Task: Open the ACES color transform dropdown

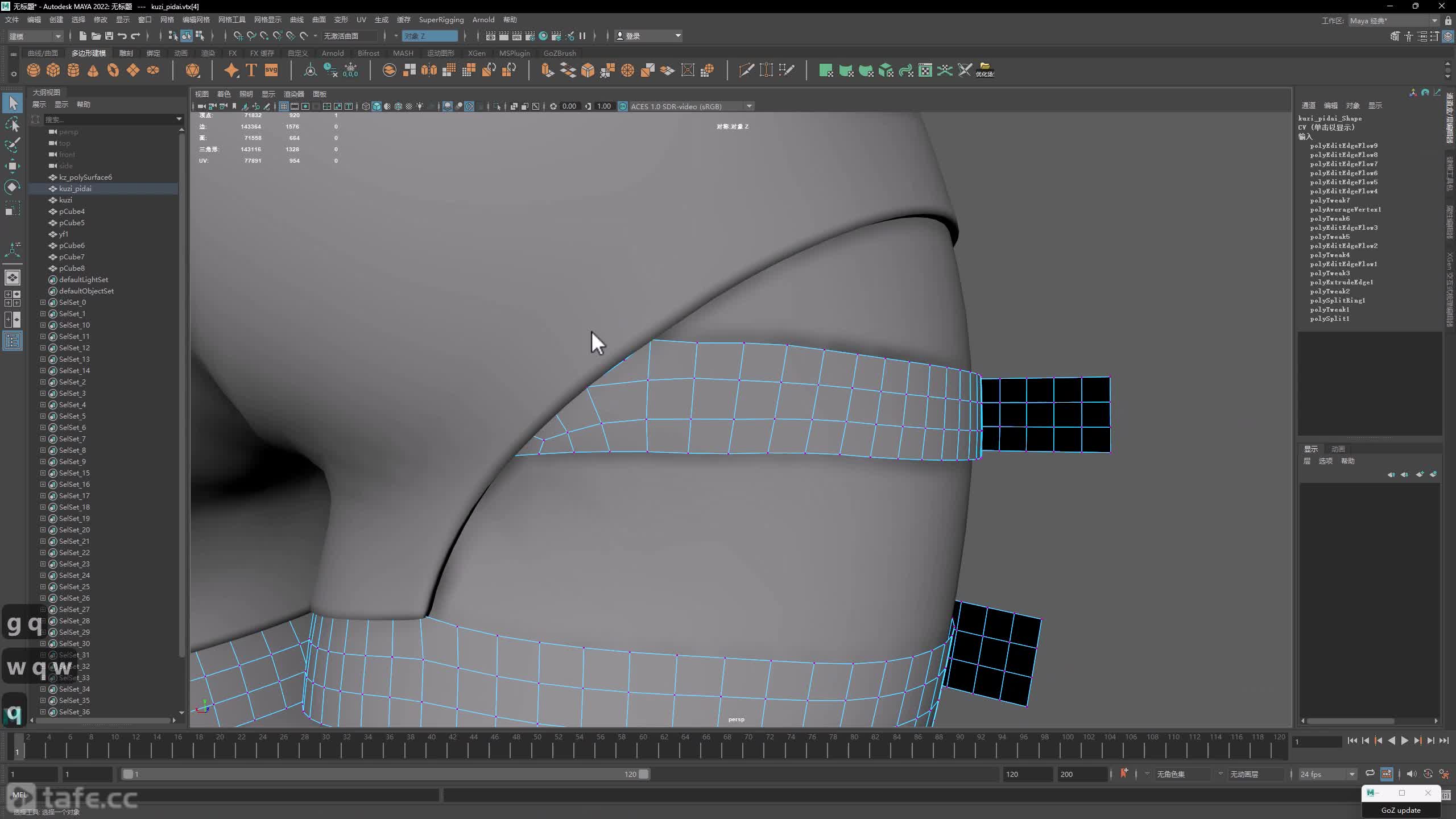Action: click(691, 106)
